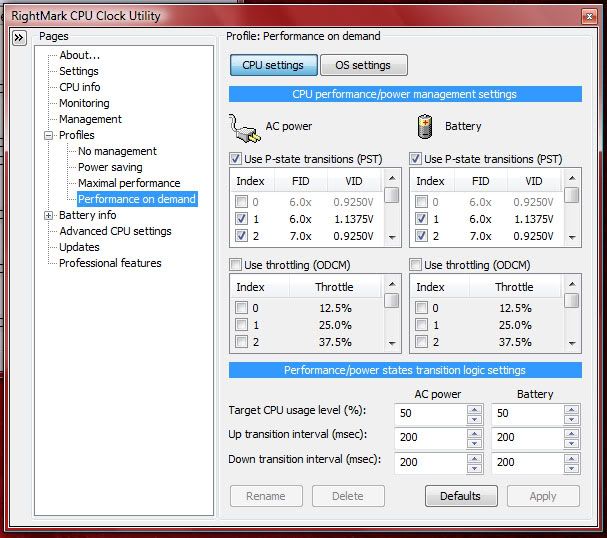
Task: Switch to the OS settings tab
Action: (x=363, y=65)
